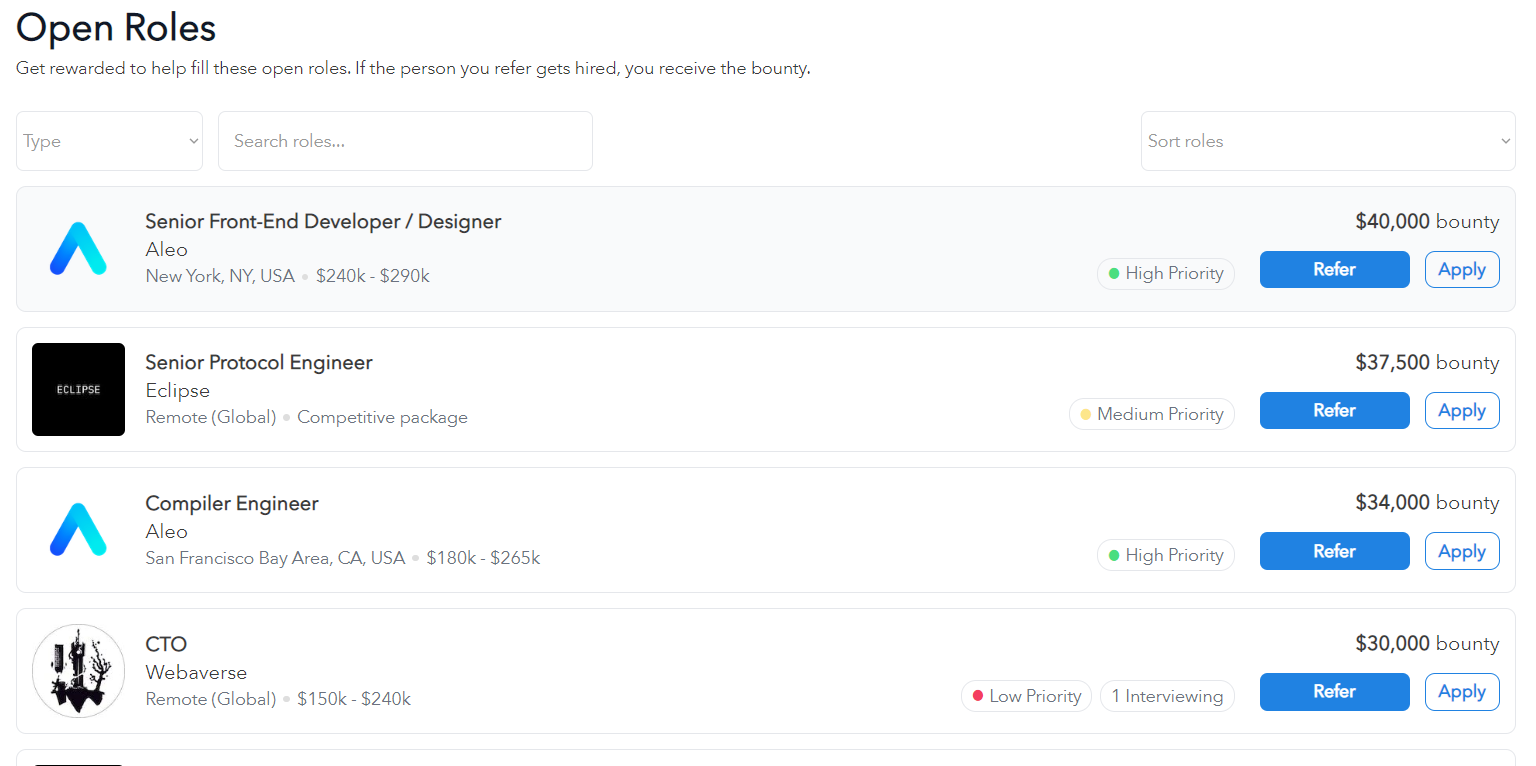
Task: Click the 1 Interviewing badge on CTO role
Action: pos(1167,696)
